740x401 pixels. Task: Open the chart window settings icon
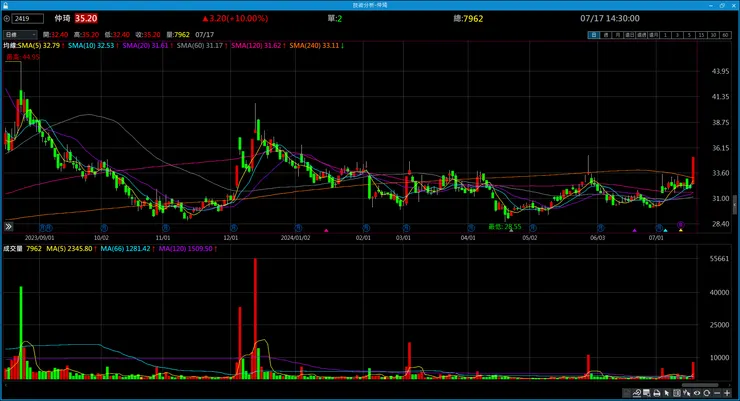point(646,393)
